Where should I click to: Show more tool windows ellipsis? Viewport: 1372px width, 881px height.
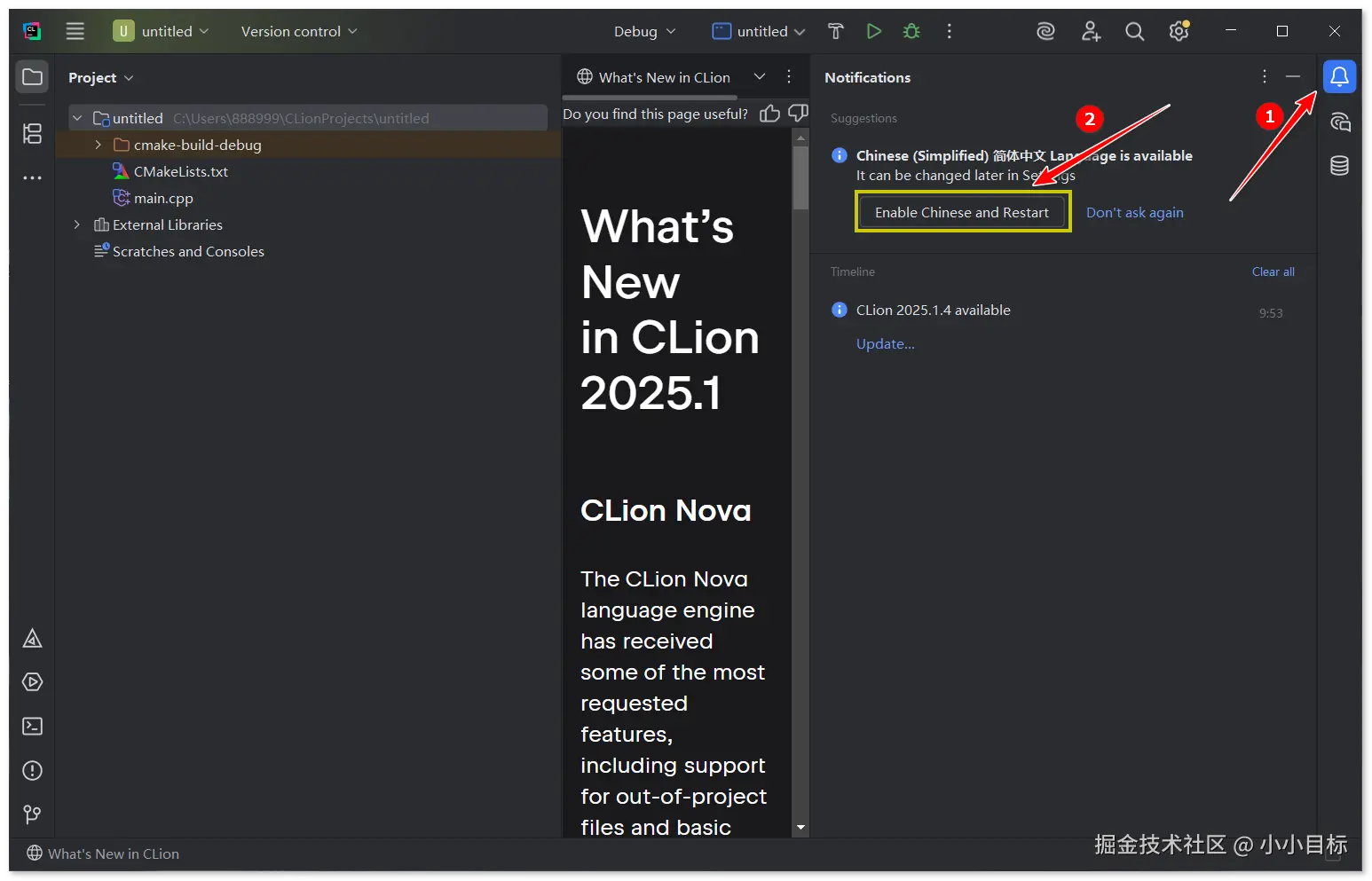[x=32, y=177]
